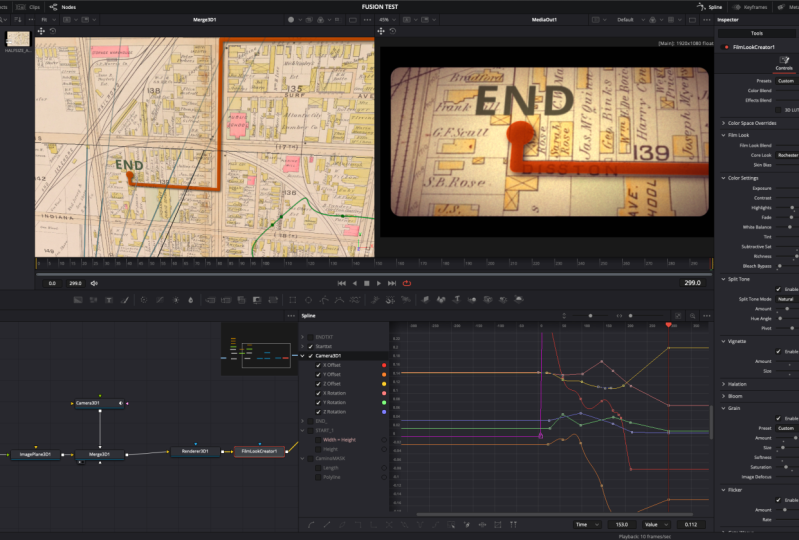Toggle the Keyframes panel tab

point(750,7)
